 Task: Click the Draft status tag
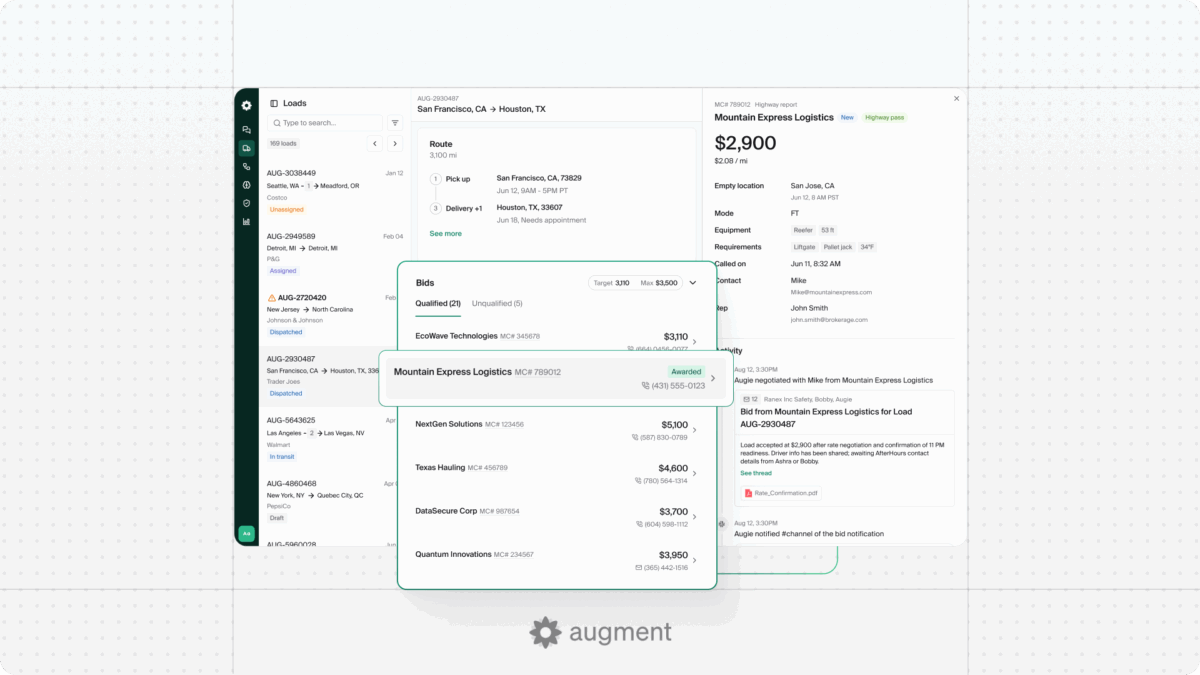pos(277,518)
